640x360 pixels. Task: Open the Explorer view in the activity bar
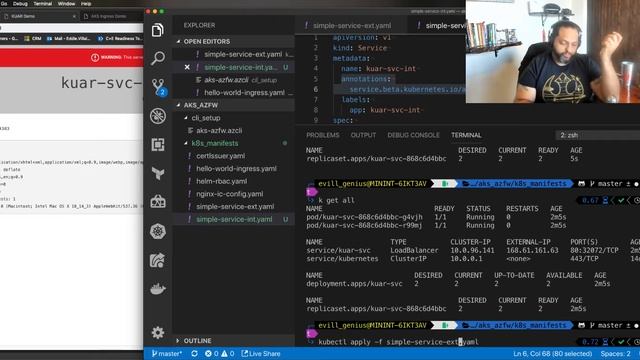pos(158,30)
